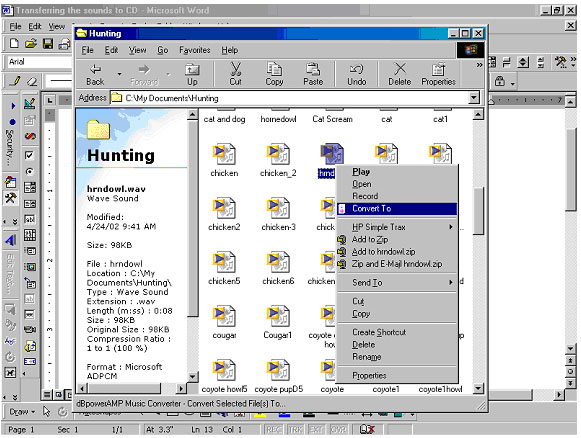Image resolution: width=581 pixels, height=438 pixels.
Task: Click info pane horizontal scrollbar right arrow
Action: point(181,388)
